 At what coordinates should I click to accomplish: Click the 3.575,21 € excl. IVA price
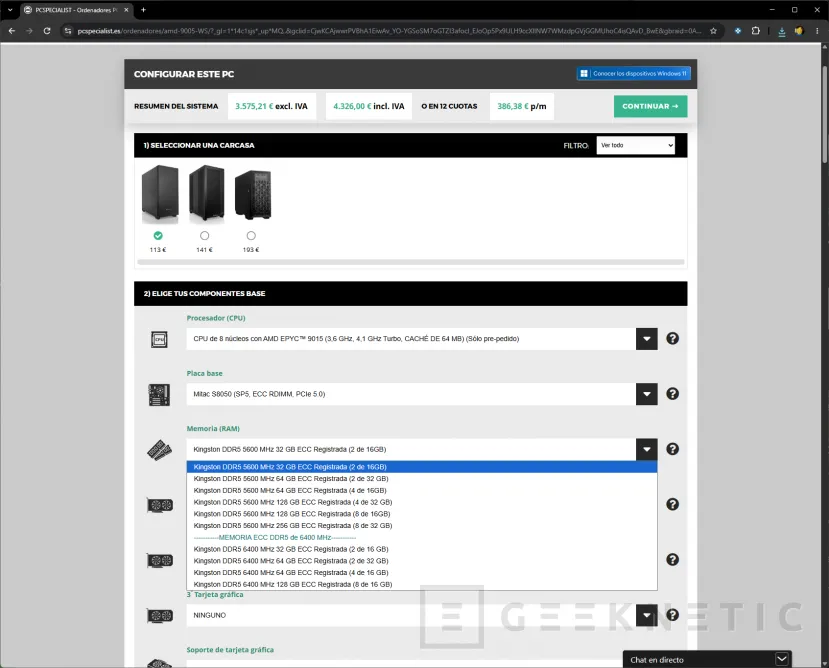click(271, 106)
